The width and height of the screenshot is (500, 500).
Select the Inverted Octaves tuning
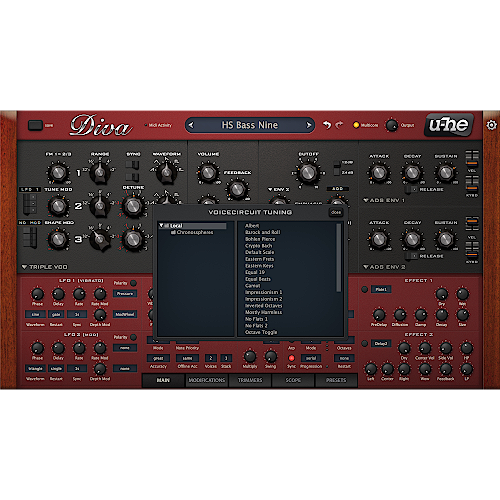pyautogui.click(x=263, y=306)
